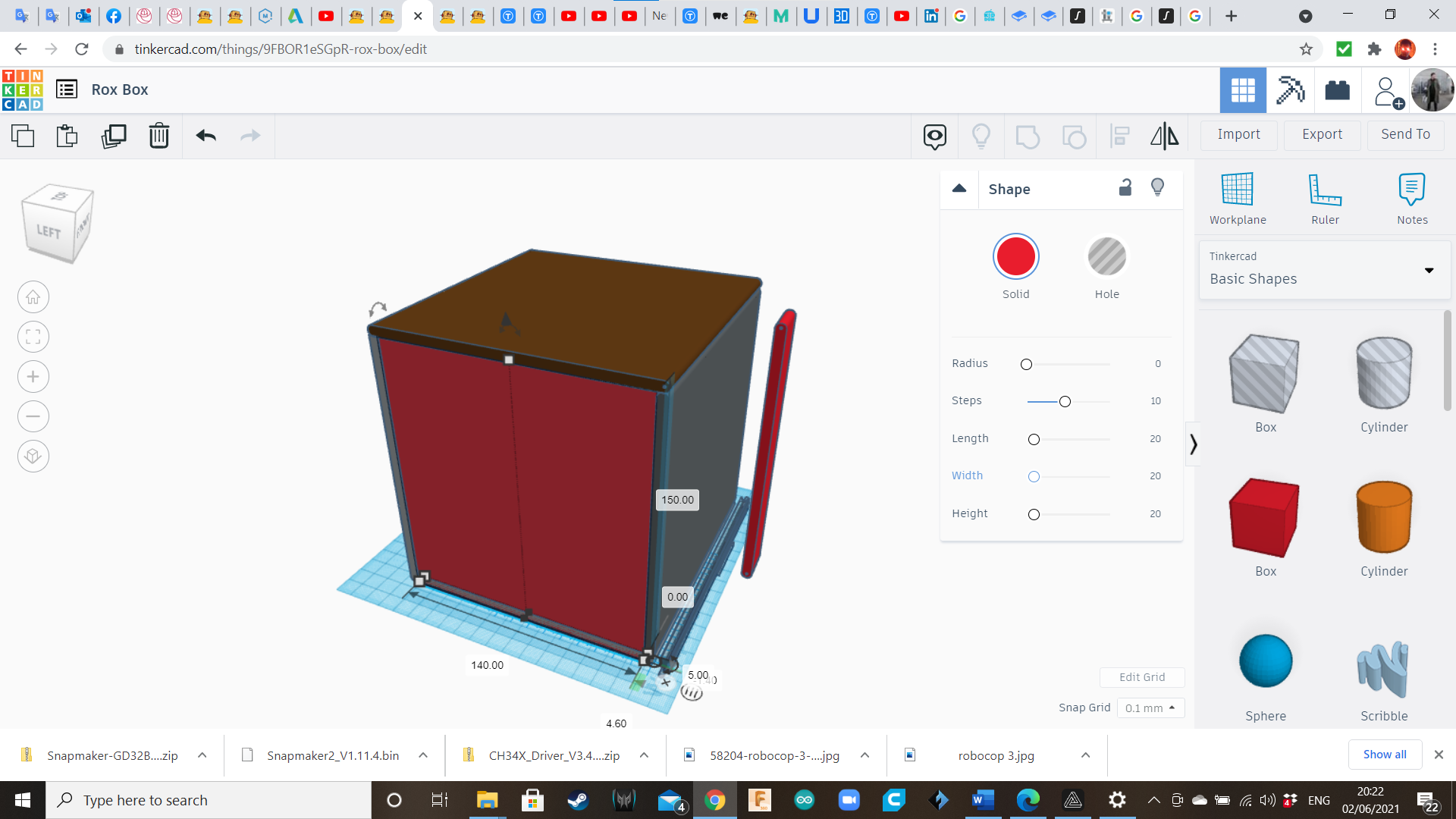The height and width of the screenshot is (819, 1456).
Task: Click the Steps slider handle
Action: pyautogui.click(x=1065, y=401)
